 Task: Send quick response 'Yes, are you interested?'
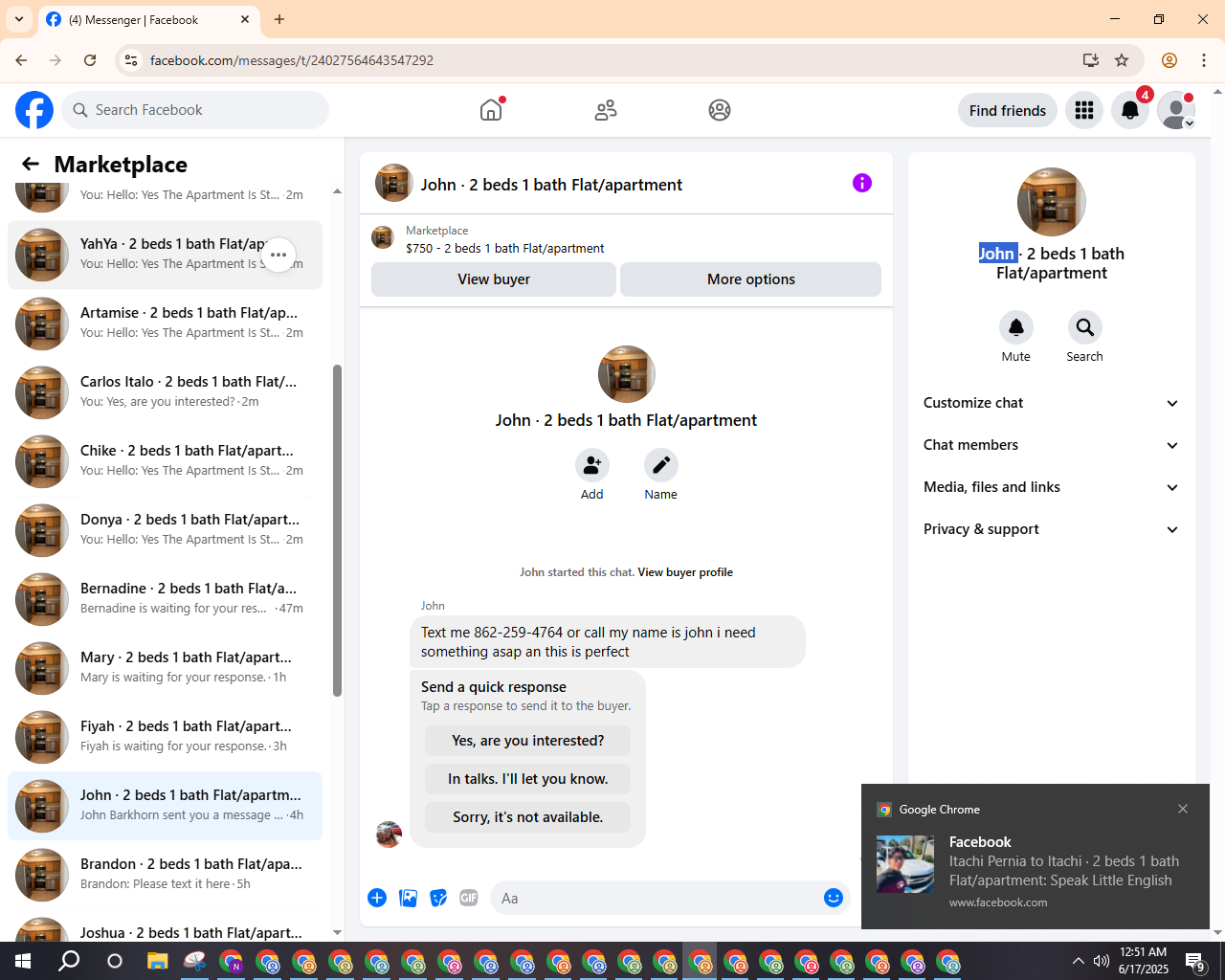pyautogui.click(x=528, y=741)
